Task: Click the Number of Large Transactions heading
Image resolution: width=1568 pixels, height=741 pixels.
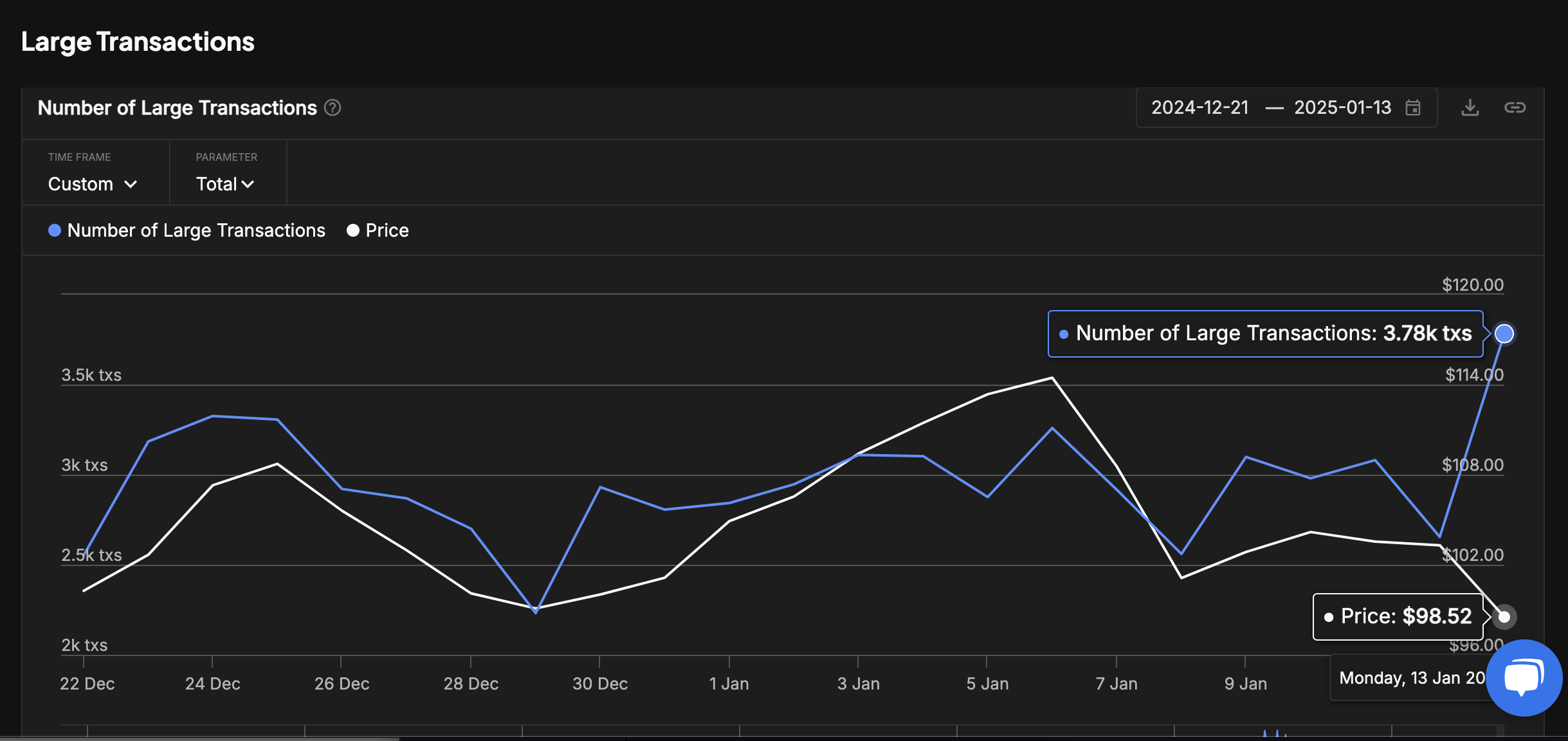Action: [x=178, y=107]
